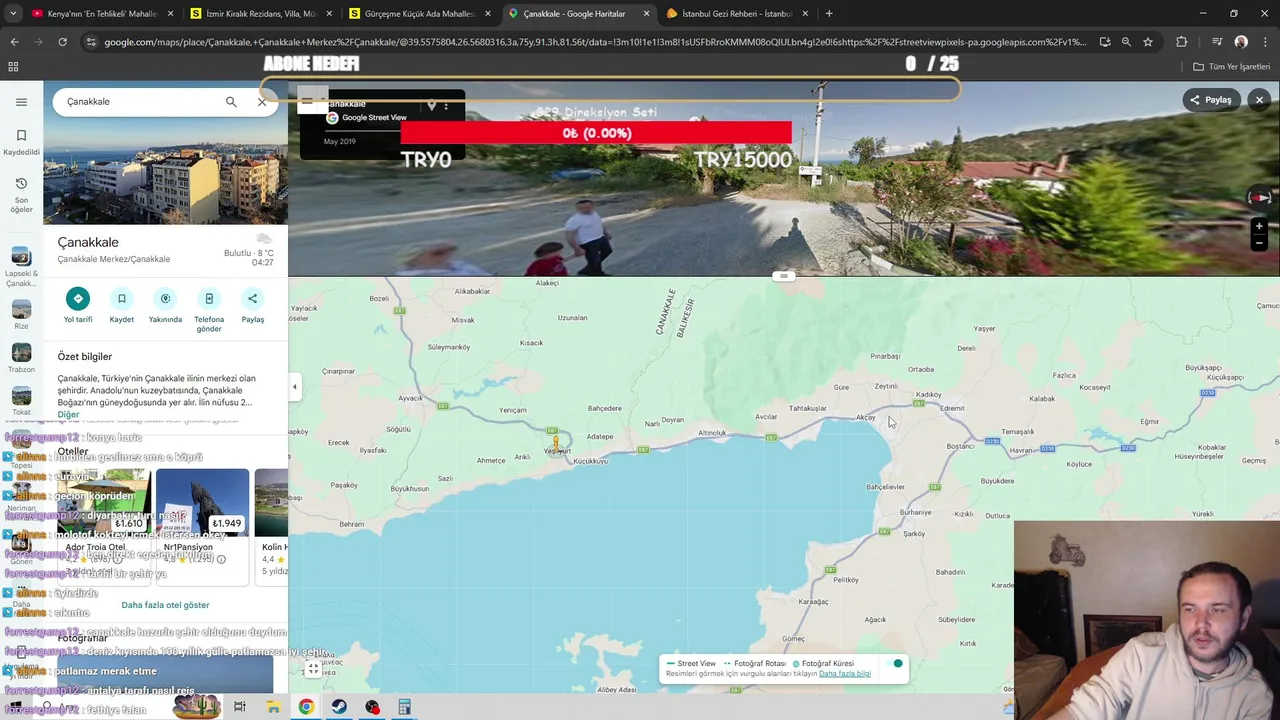Close the Street View with the X

coord(1259,100)
